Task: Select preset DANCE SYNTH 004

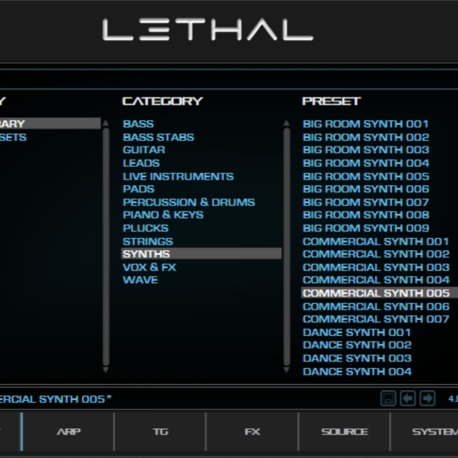Action: [357, 371]
